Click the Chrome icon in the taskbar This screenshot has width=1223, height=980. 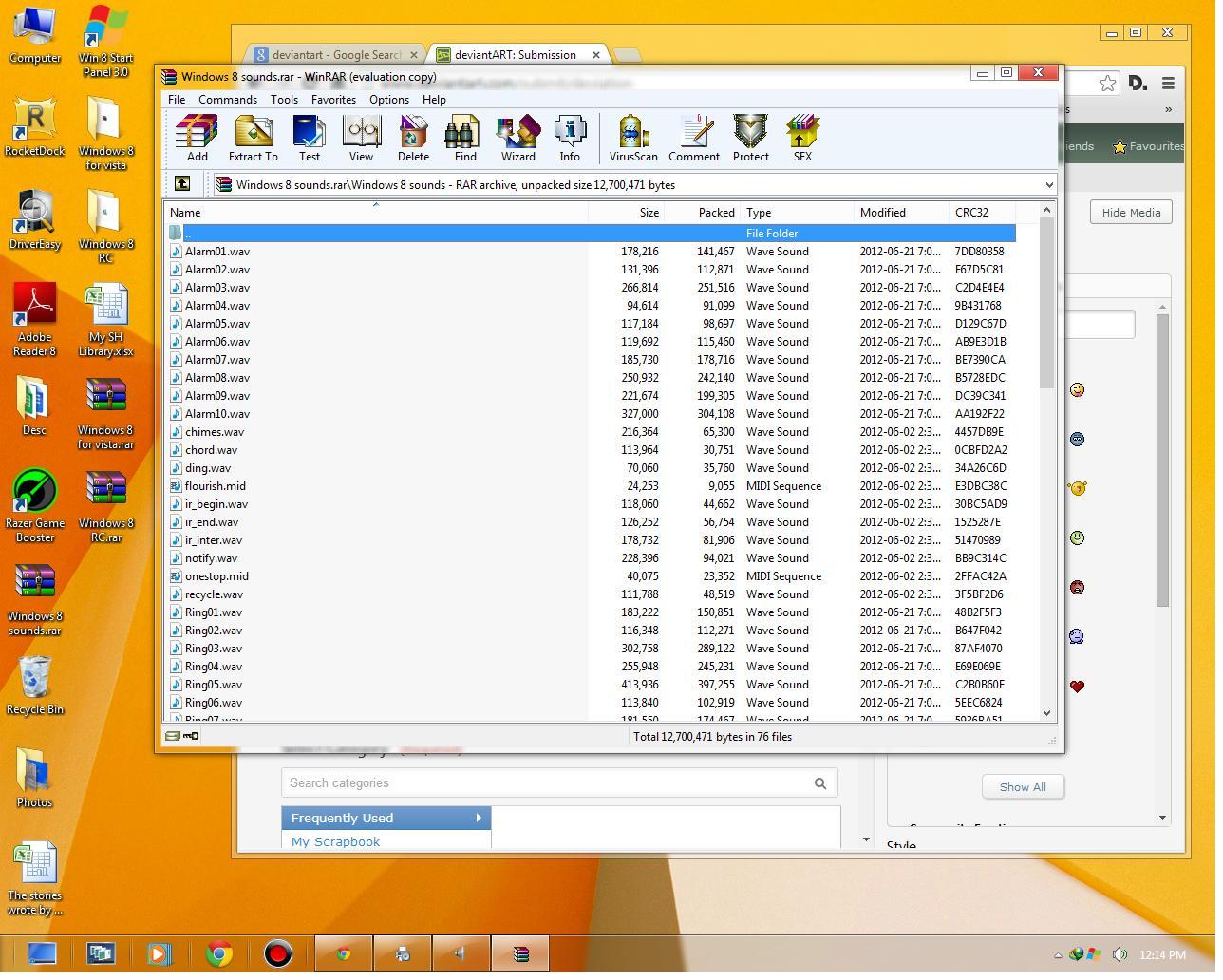(x=219, y=953)
